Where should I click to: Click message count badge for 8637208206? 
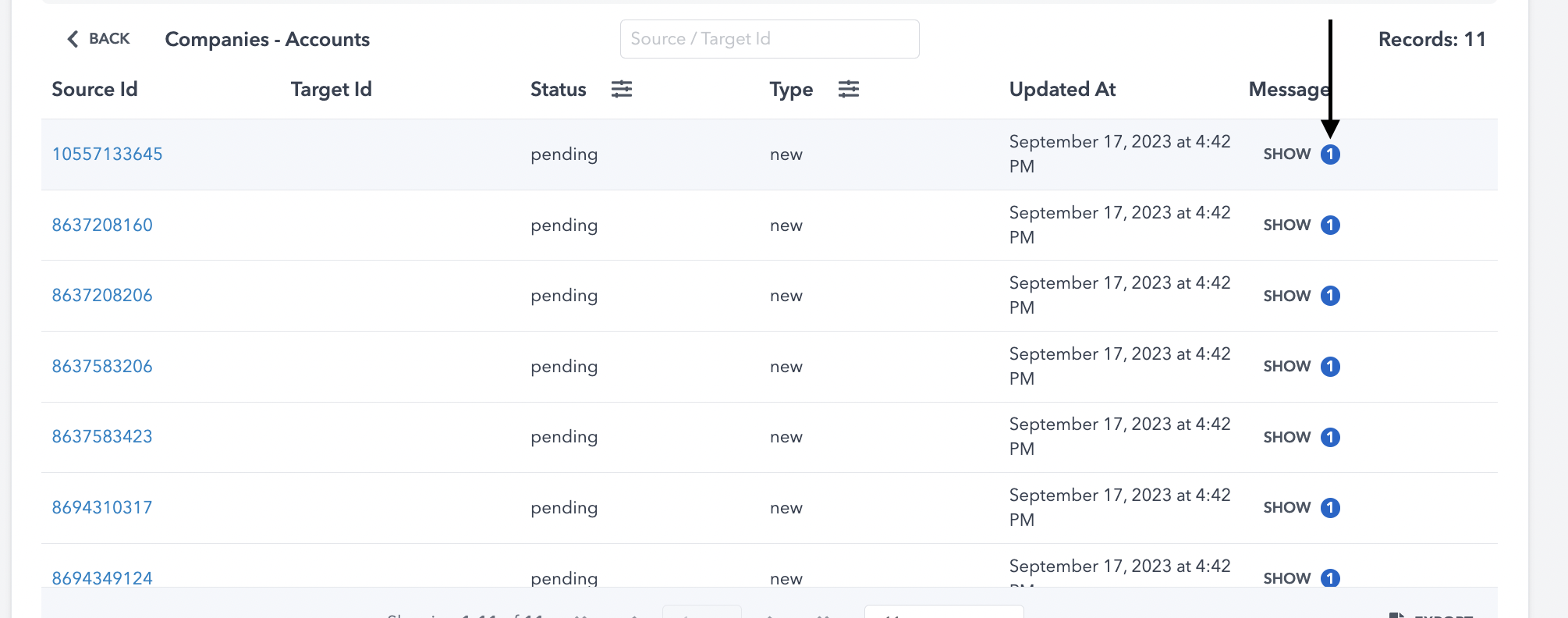(x=1330, y=296)
